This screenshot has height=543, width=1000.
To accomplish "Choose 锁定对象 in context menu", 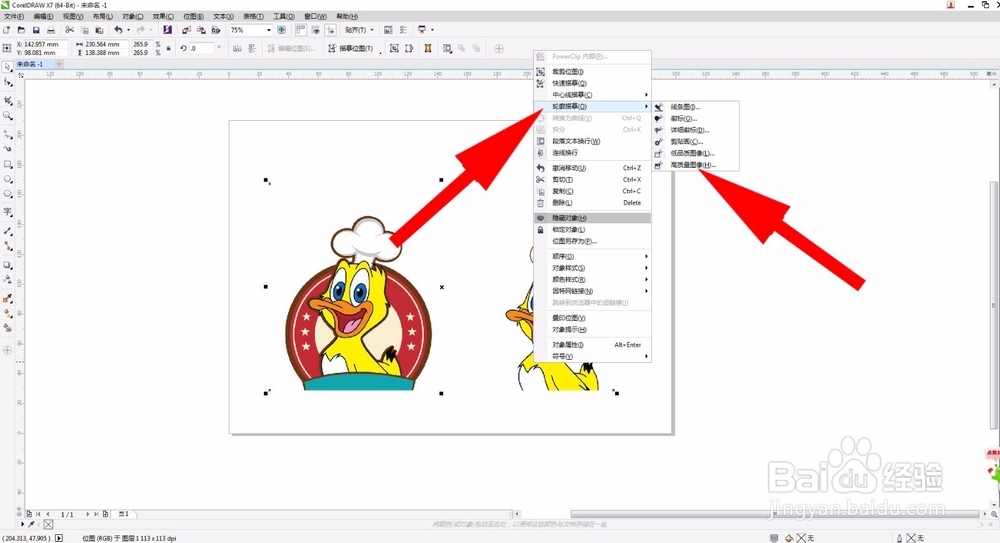I will 592,230.
